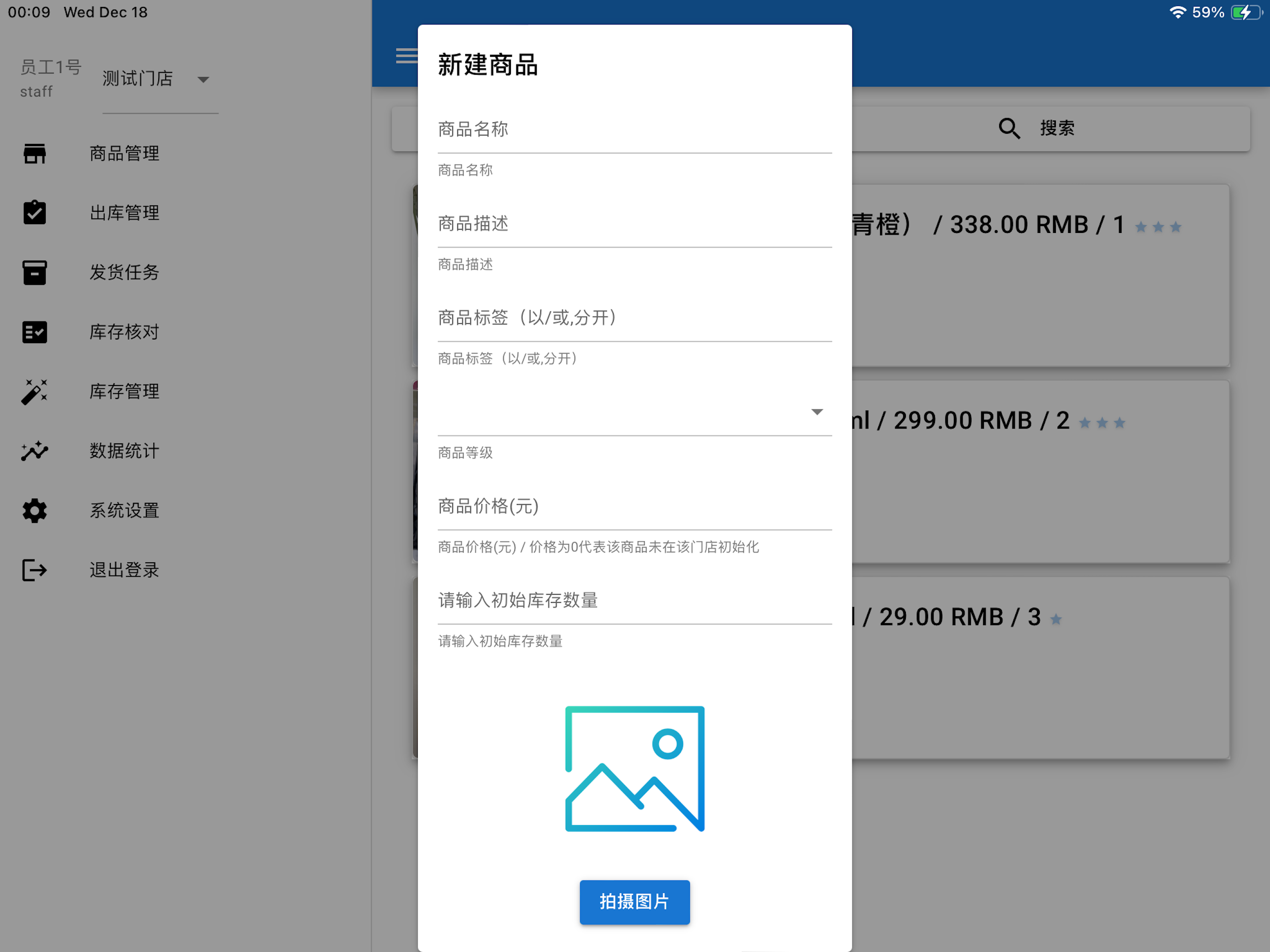Click the 商品管理 store icon

[x=35, y=153]
